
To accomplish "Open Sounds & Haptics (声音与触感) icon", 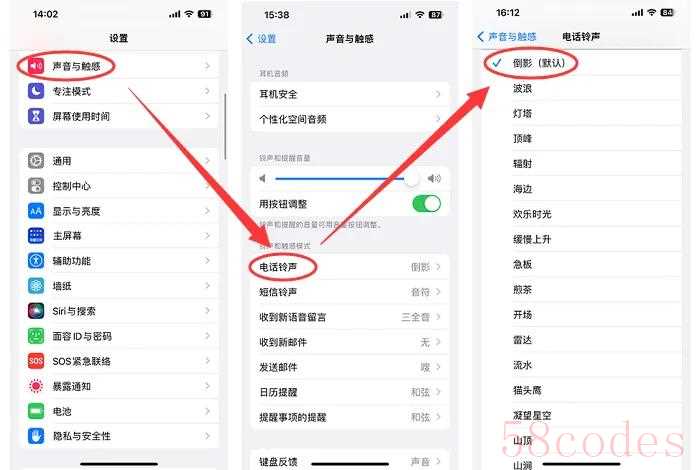I will [x=36, y=66].
